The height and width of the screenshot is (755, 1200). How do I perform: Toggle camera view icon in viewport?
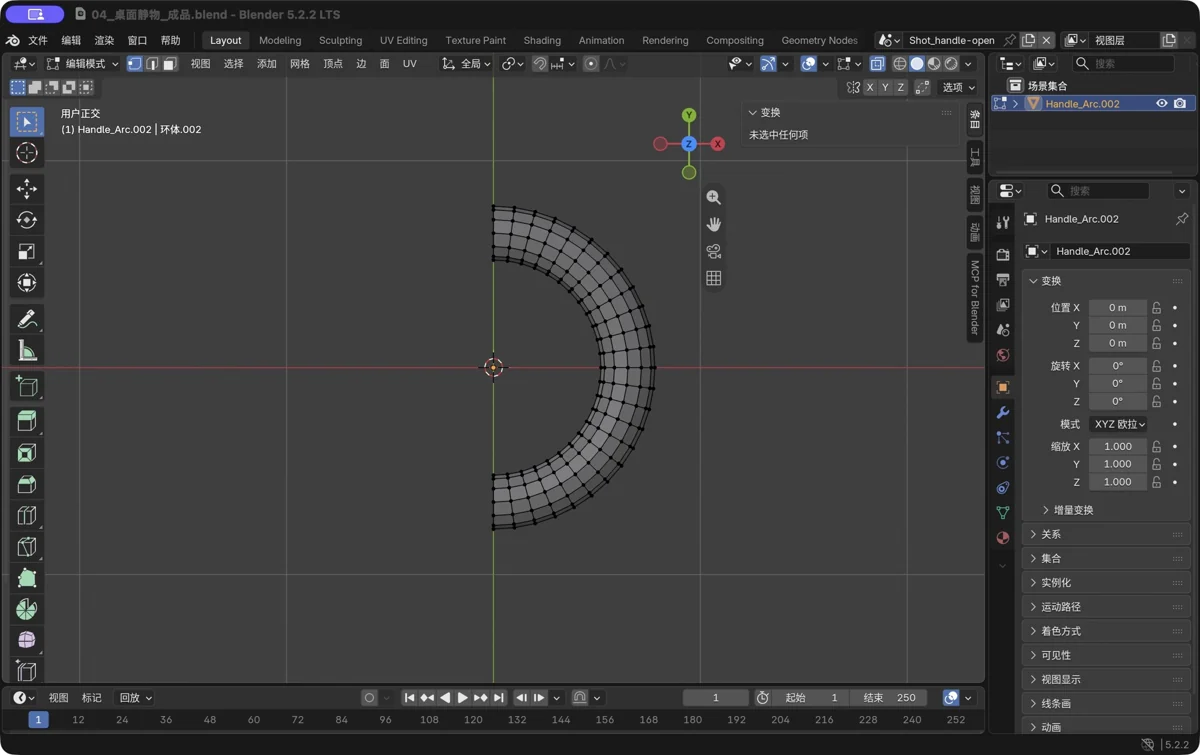(x=713, y=252)
